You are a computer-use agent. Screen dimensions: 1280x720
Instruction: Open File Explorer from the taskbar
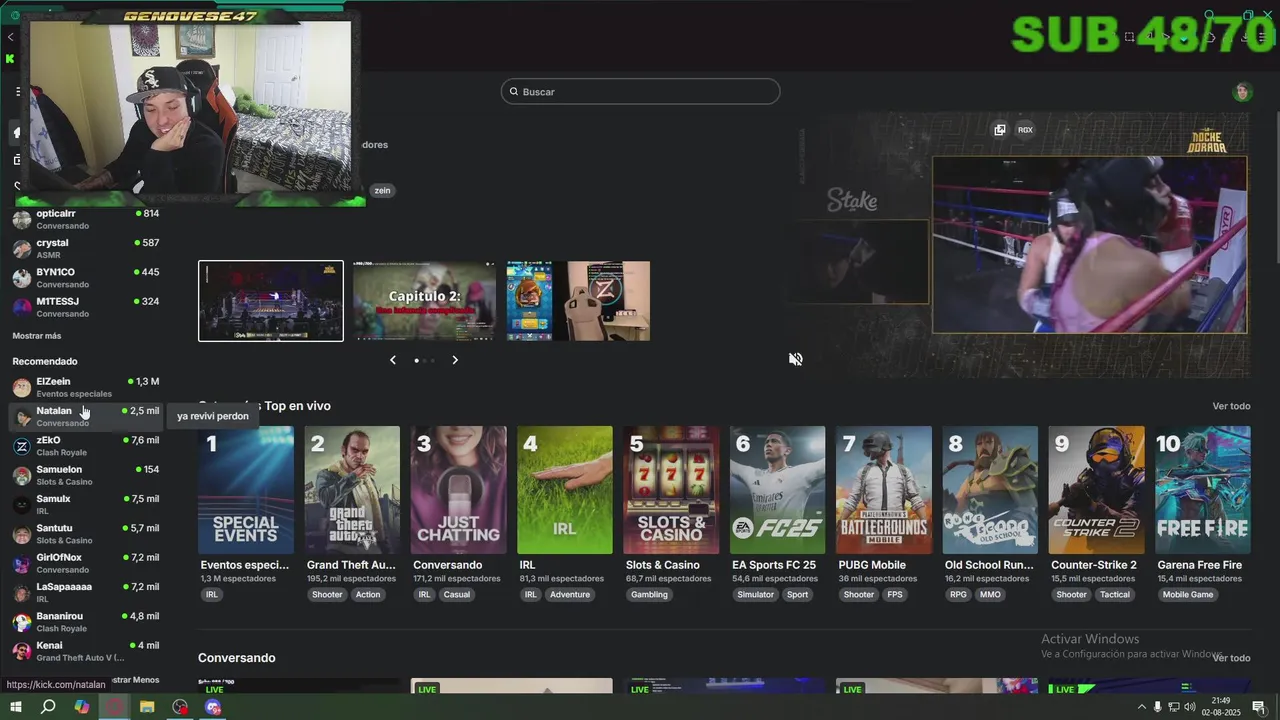click(147, 707)
